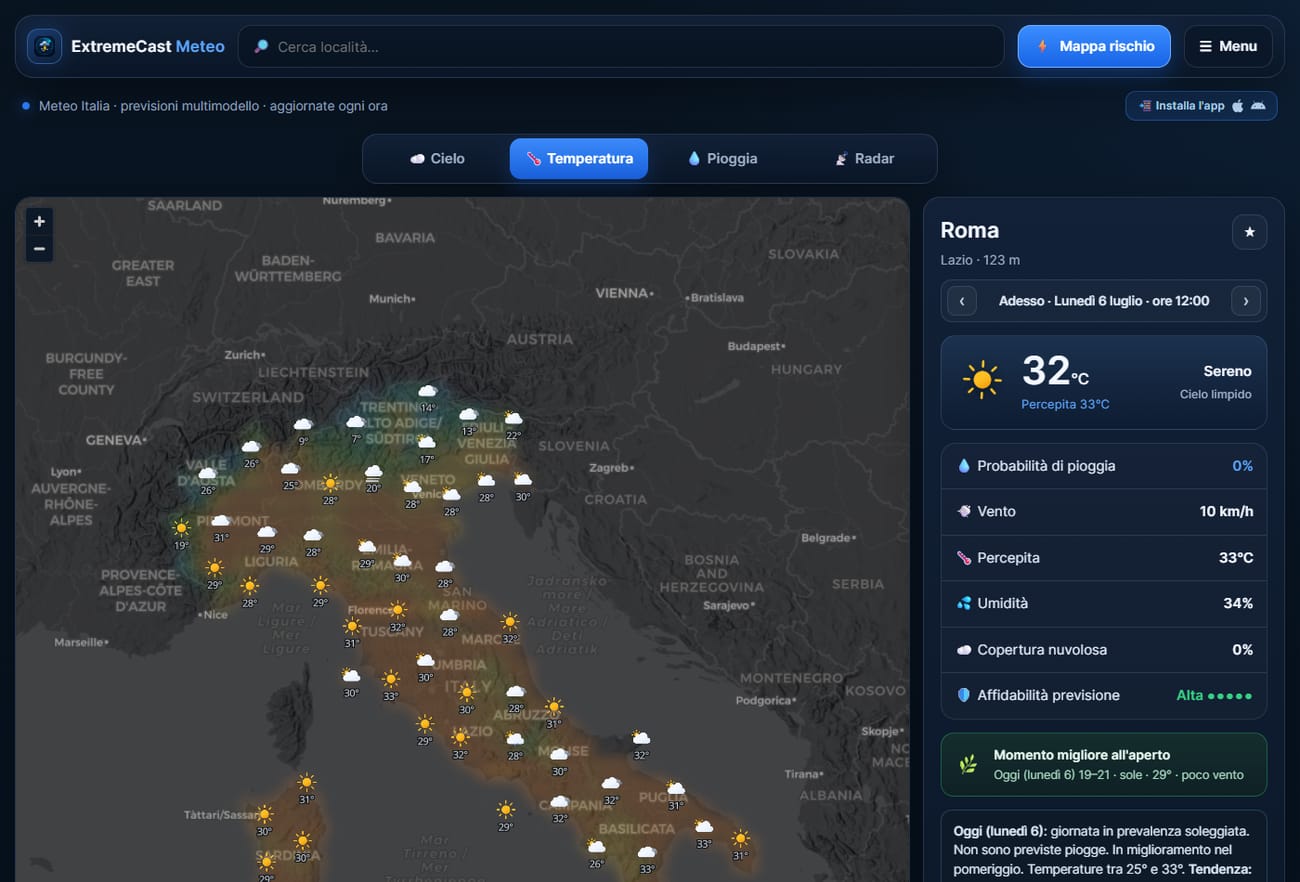Click the cloud marker showing 9° in the Alps
The height and width of the screenshot is (882, 1300).
click(303, 430)
